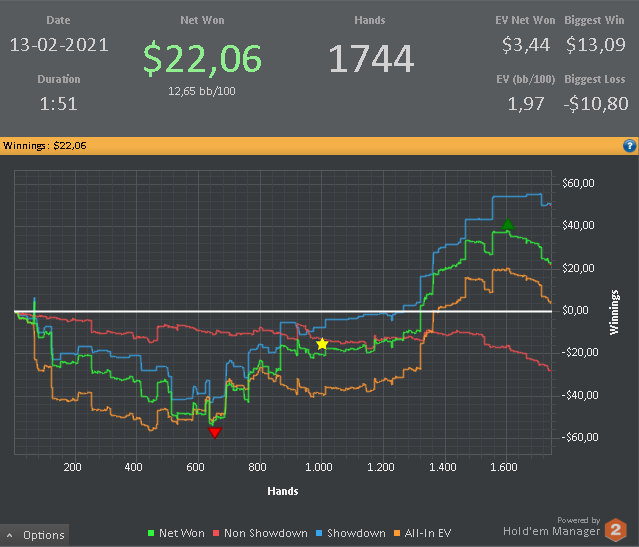Click the Biggest Win $13,09 value

[596, 45]
